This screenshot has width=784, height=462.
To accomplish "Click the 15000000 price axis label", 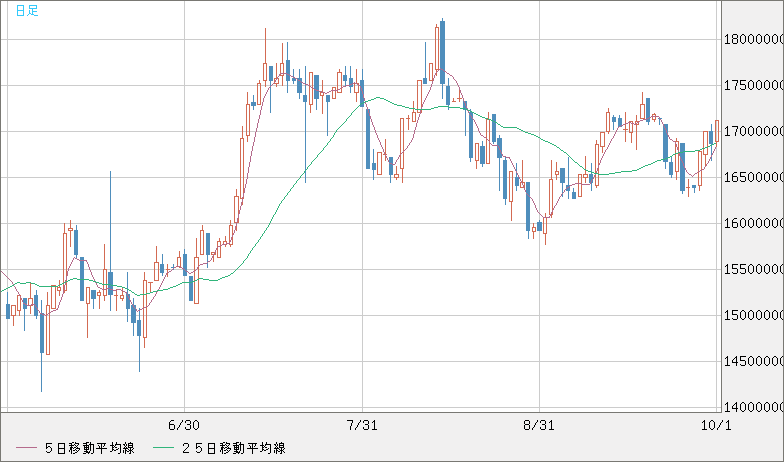I will (751, 315).
